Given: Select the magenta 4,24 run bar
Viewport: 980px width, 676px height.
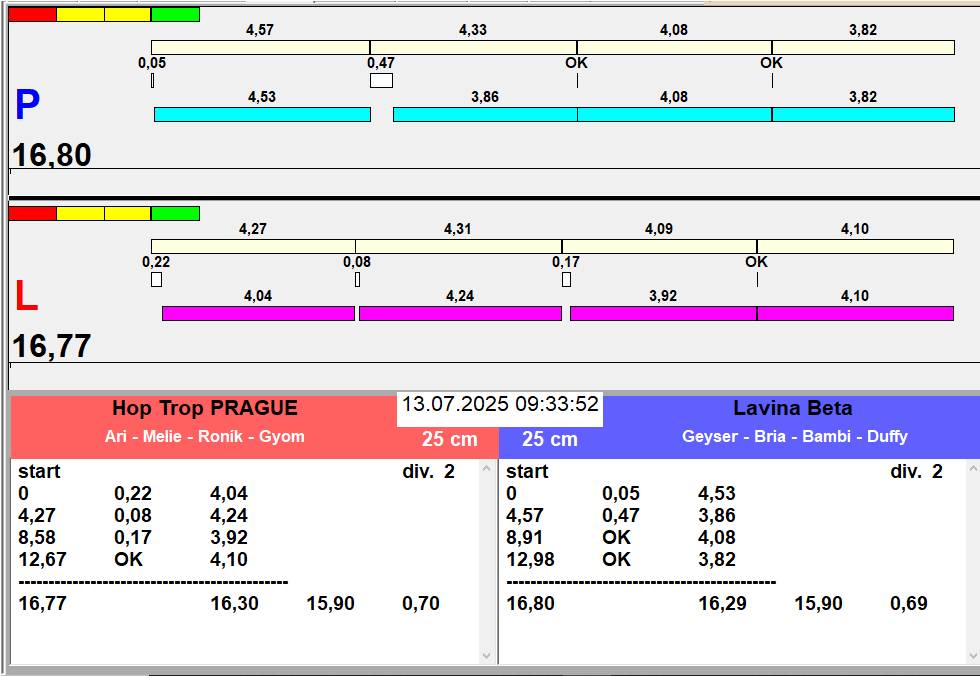Looking at the screenshot, I should (x=461, y=314).
